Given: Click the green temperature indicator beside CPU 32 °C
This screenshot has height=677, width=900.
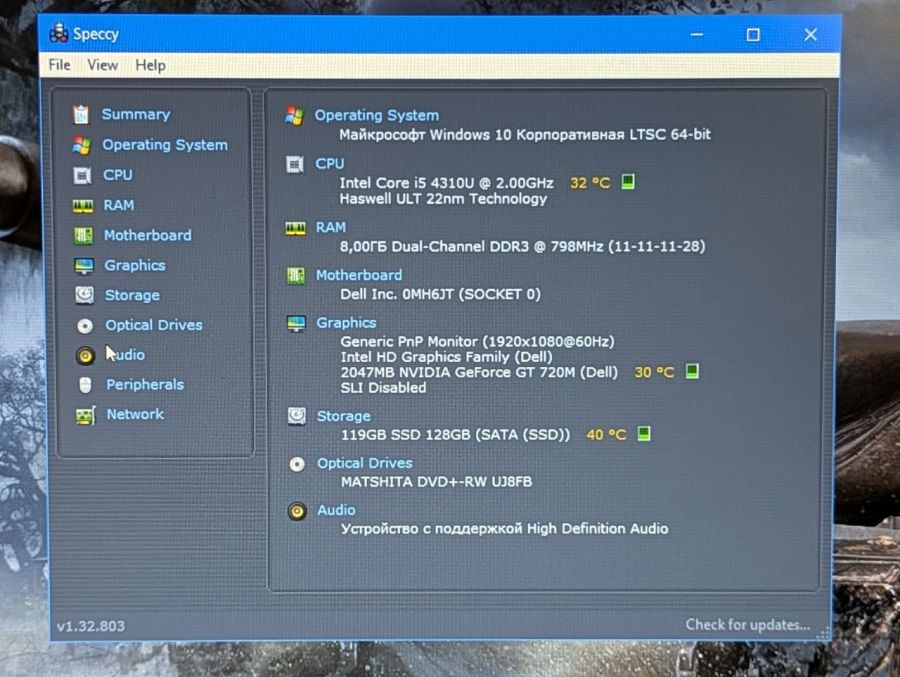Looking at the screenshot, I should 628,182.
